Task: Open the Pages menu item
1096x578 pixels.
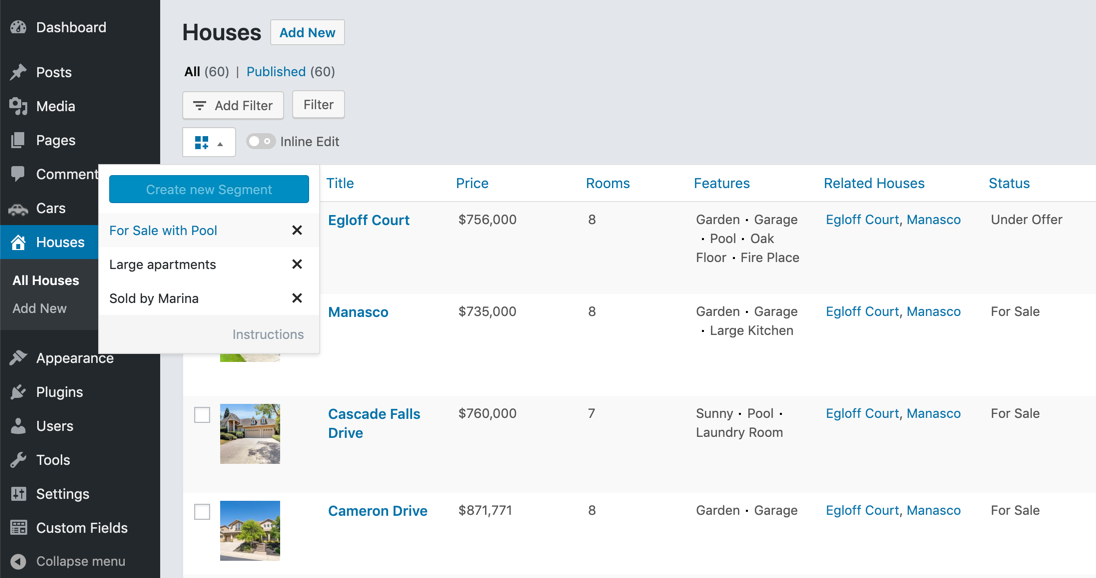Action: [x=56, y=140]
